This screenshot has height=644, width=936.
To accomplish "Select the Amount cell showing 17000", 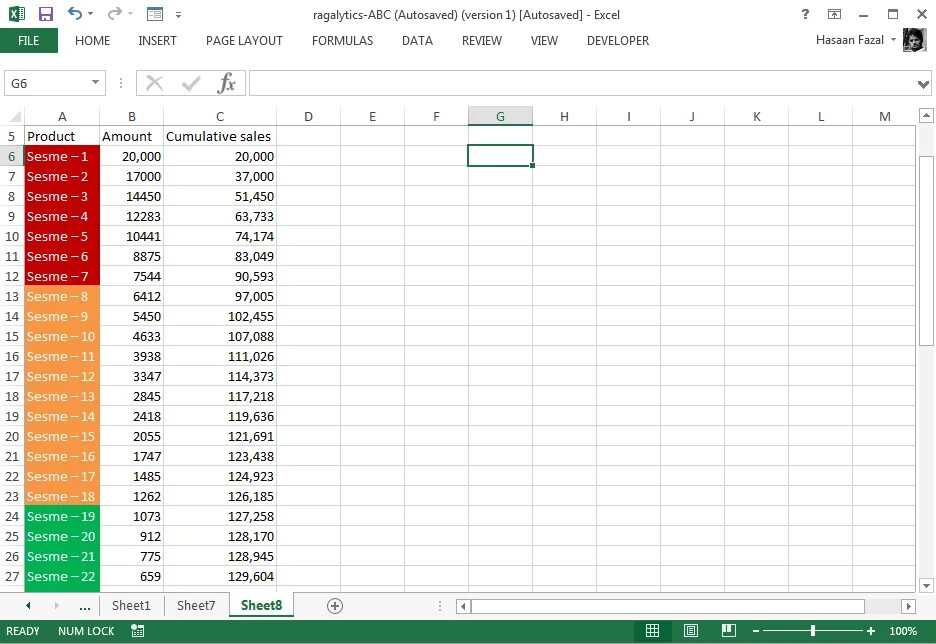I will [x=131, y=177].
